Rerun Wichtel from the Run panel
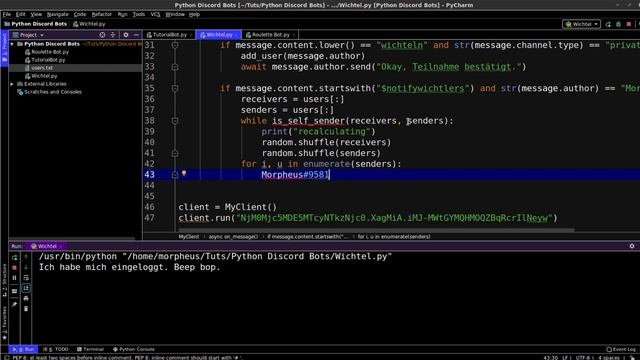Image resolution: width=640 pixels, height=360 pixels. point(15,258)
